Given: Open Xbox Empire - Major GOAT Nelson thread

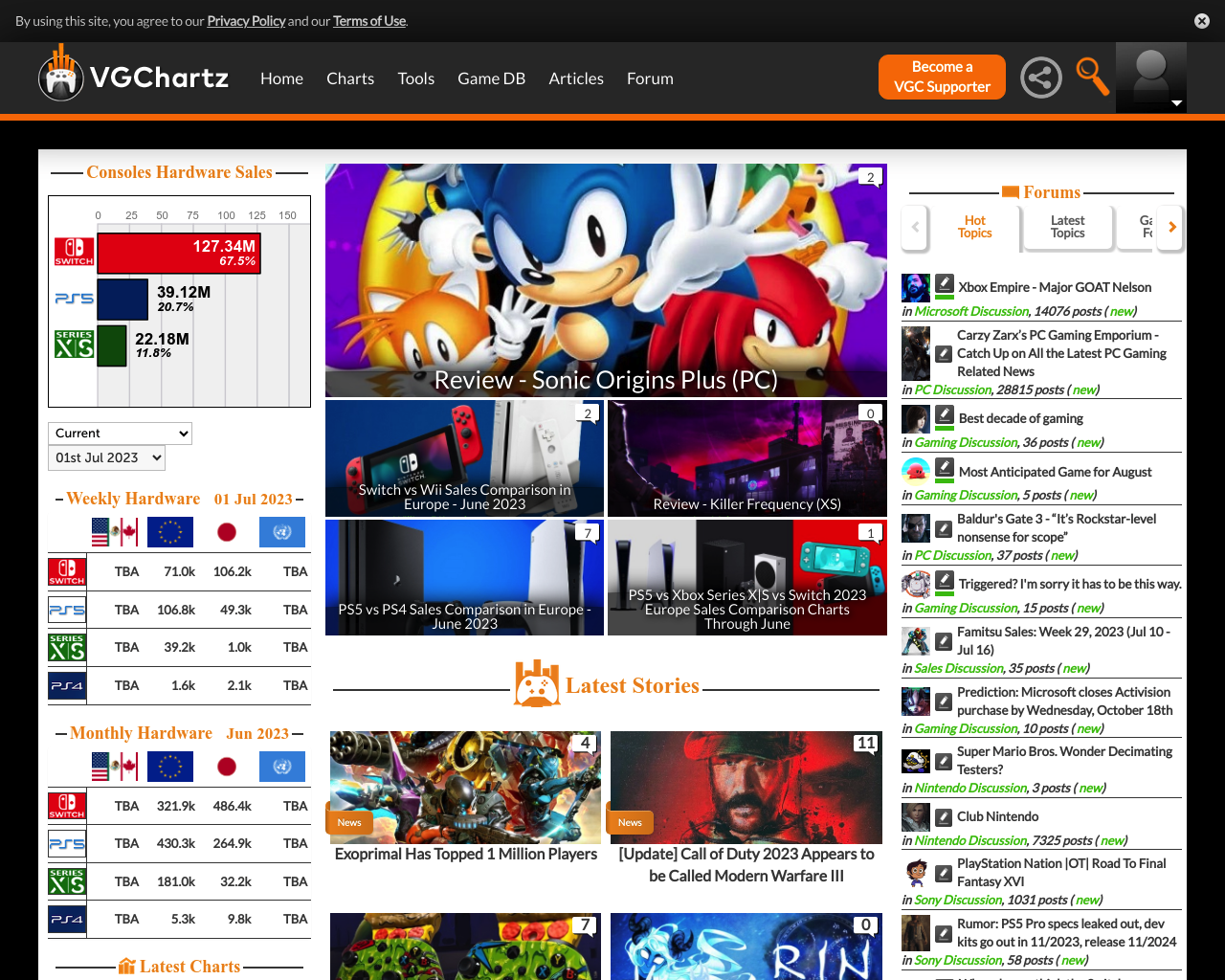Looking at the screenshot, I should (1055, 287).
